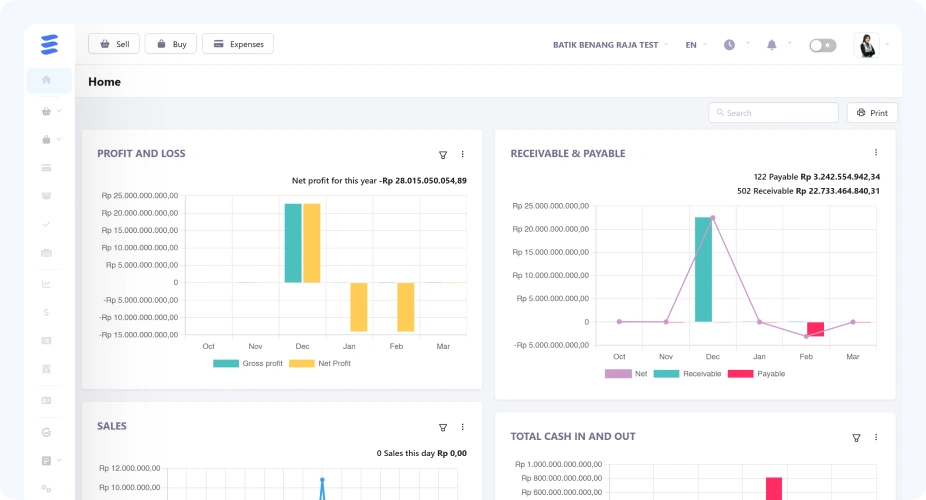926x500 pixels.
Task: Click the TOTAL CASH IN AND OUT heading
Action: (x=573, y=437)
